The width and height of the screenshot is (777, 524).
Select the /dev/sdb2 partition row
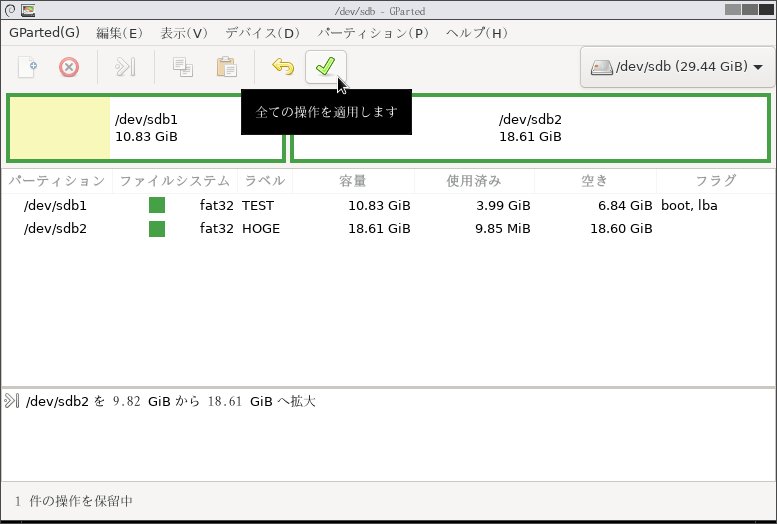tap(388, 229)
